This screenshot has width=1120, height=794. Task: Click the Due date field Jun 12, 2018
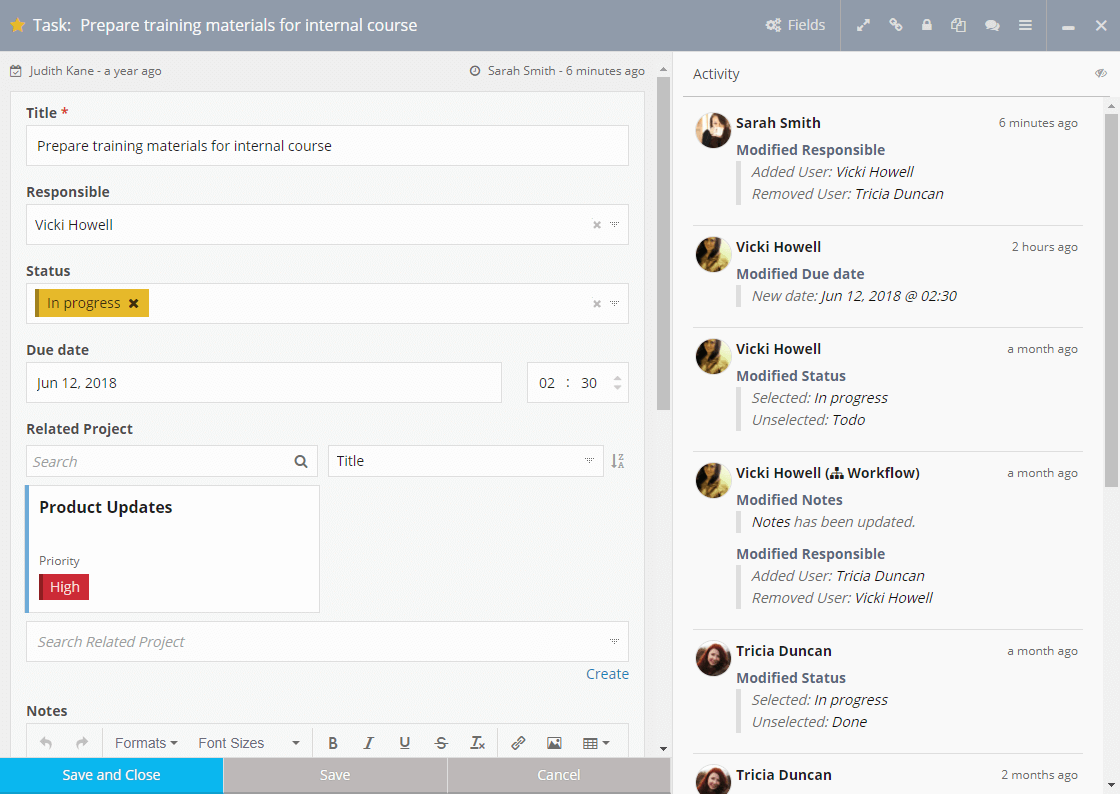264,383
